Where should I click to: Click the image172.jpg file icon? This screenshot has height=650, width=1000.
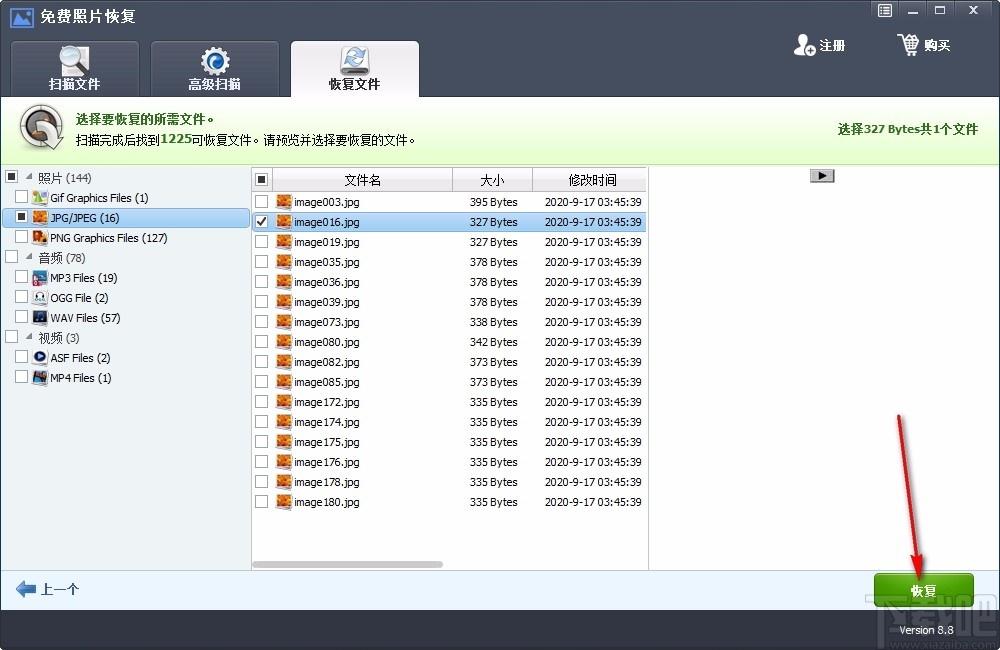coord(284,401)
